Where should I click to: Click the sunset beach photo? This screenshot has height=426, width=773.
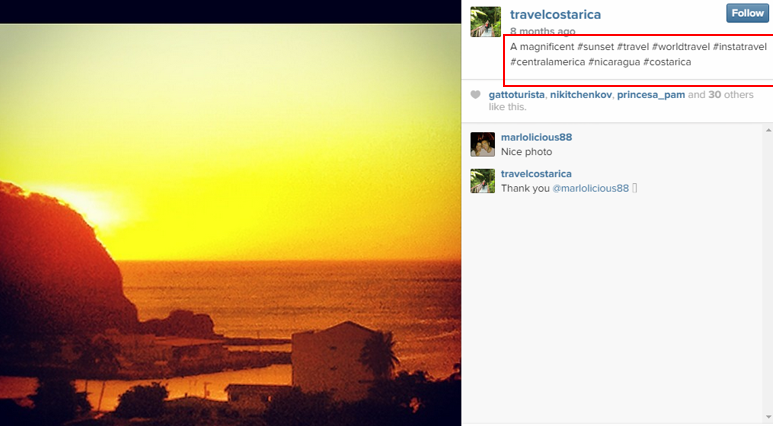click(x=230, y=225)
